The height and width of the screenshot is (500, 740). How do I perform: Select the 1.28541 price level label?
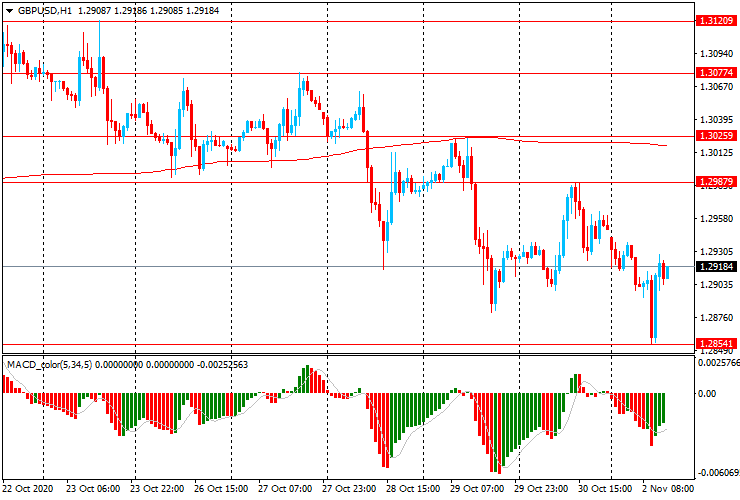716,344
